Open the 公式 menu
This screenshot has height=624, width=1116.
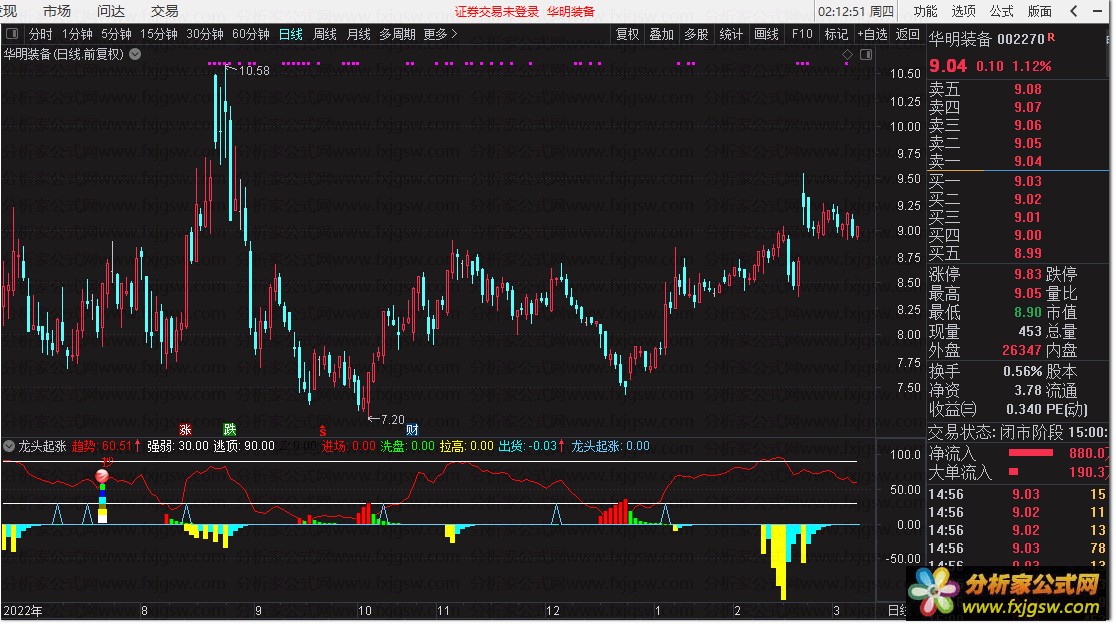(x=1001, y=11)
